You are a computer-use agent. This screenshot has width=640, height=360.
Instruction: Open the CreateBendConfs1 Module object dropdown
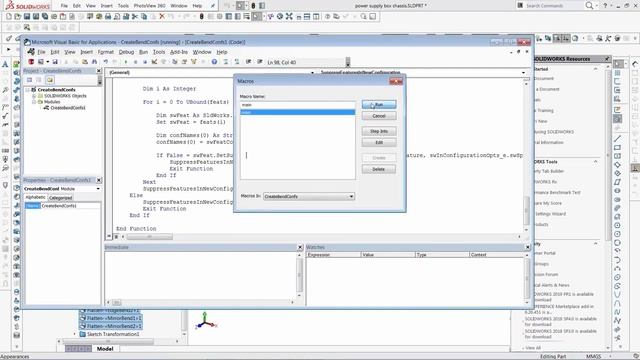coord(98,189)
